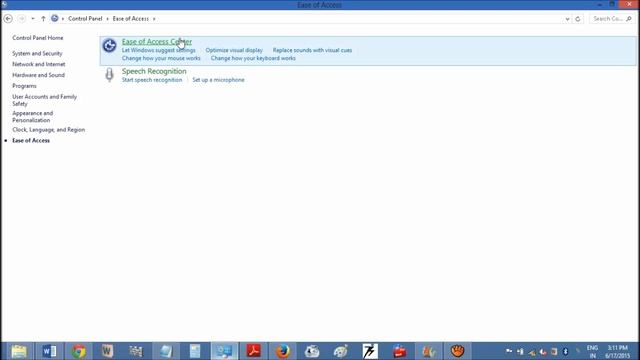Click Set up a microphone

pos(218,80)
